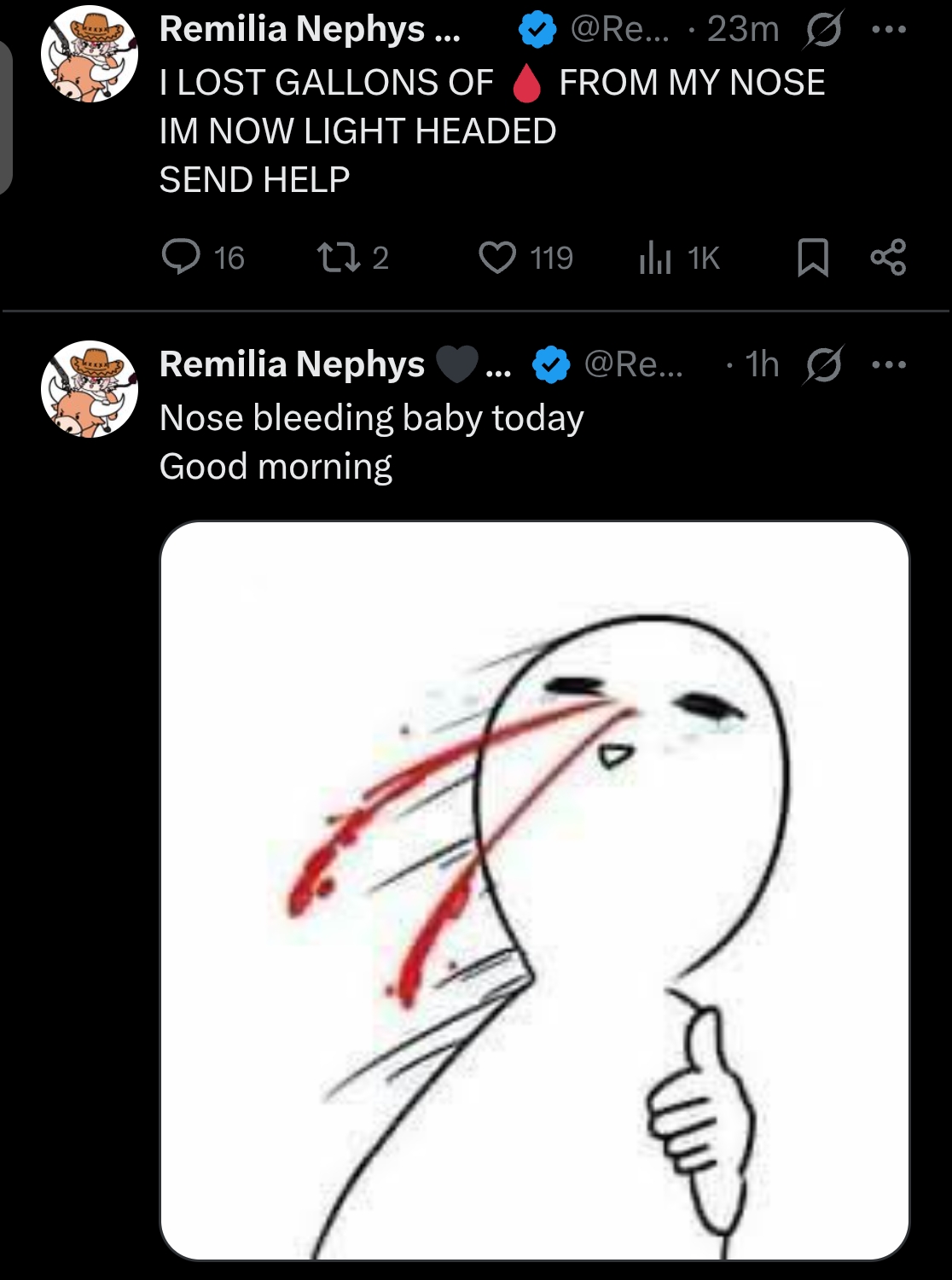This screenshot has height=1280, width=952.
Task: Tap the Grok icon on the 23m tweet
Action: [x=823, y=30]
